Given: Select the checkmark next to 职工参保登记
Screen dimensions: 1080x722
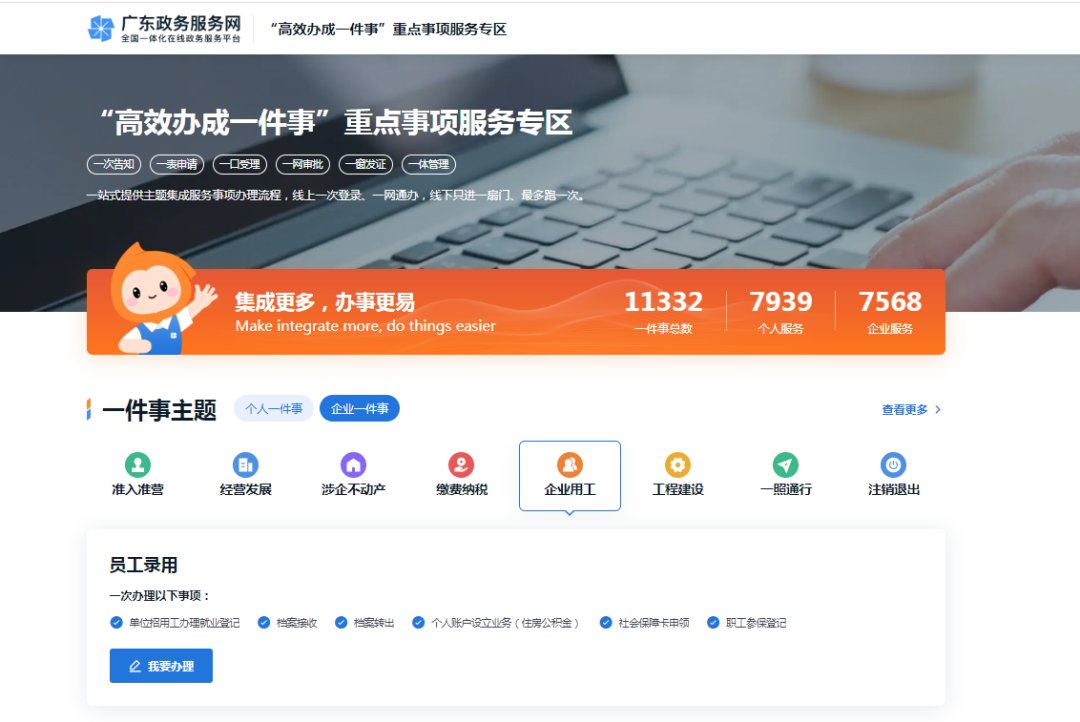Looking at the screenshot, I should click(713, 622).
